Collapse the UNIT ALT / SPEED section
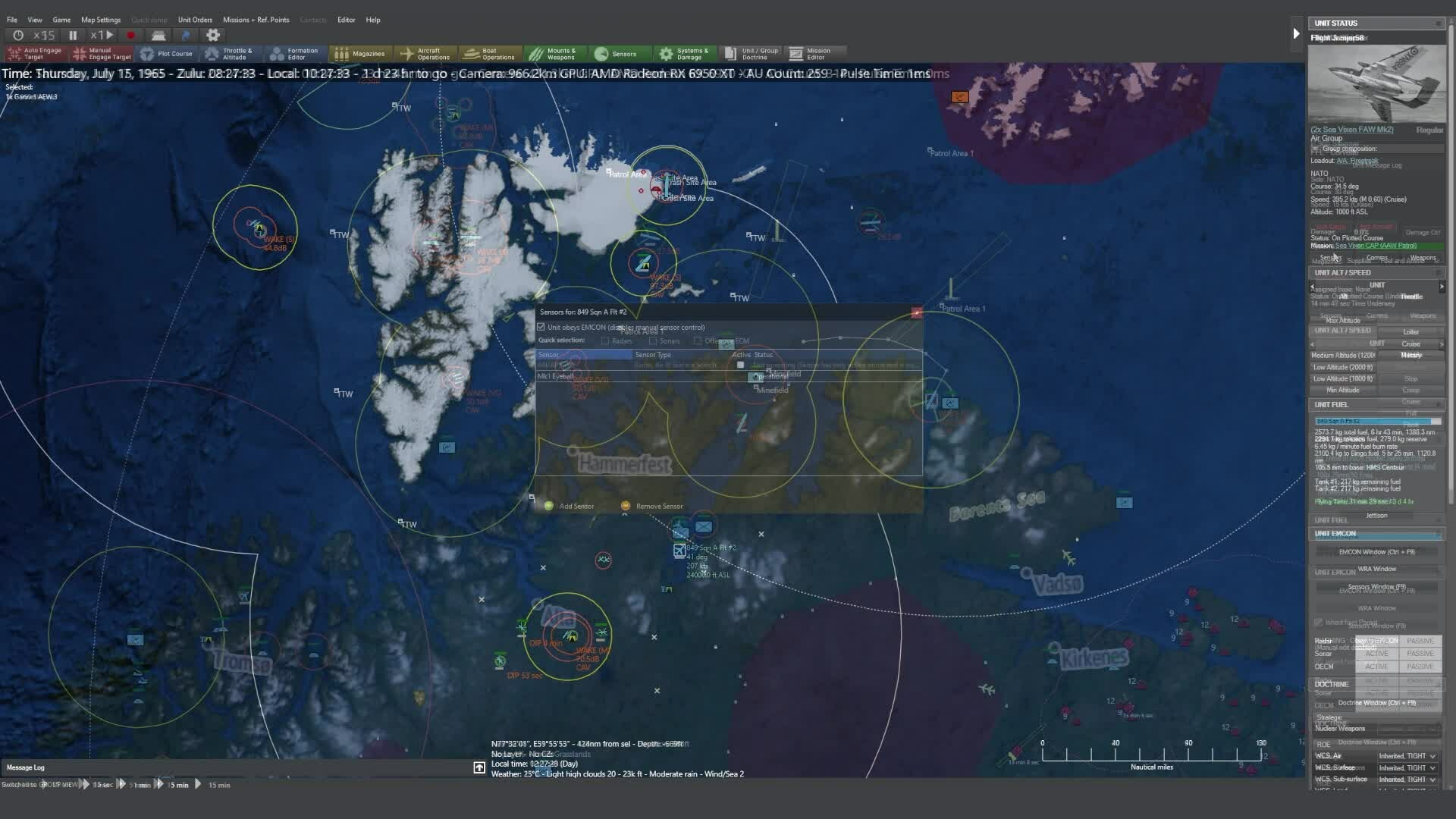This screenshot has width=1456, height=819. pyautogui.click(x=1438, y=272)
